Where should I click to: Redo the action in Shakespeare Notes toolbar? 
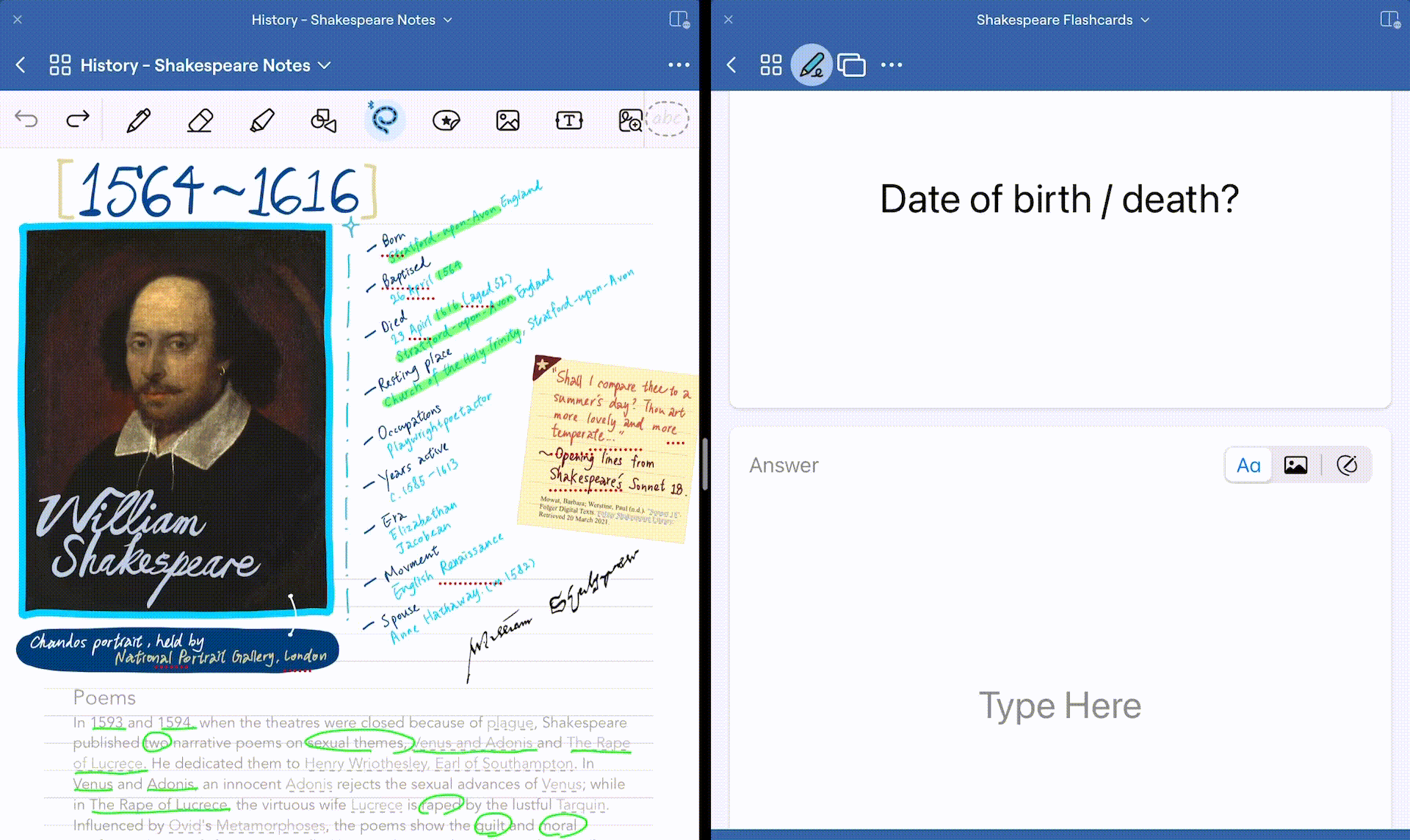[x=78, y=119]
